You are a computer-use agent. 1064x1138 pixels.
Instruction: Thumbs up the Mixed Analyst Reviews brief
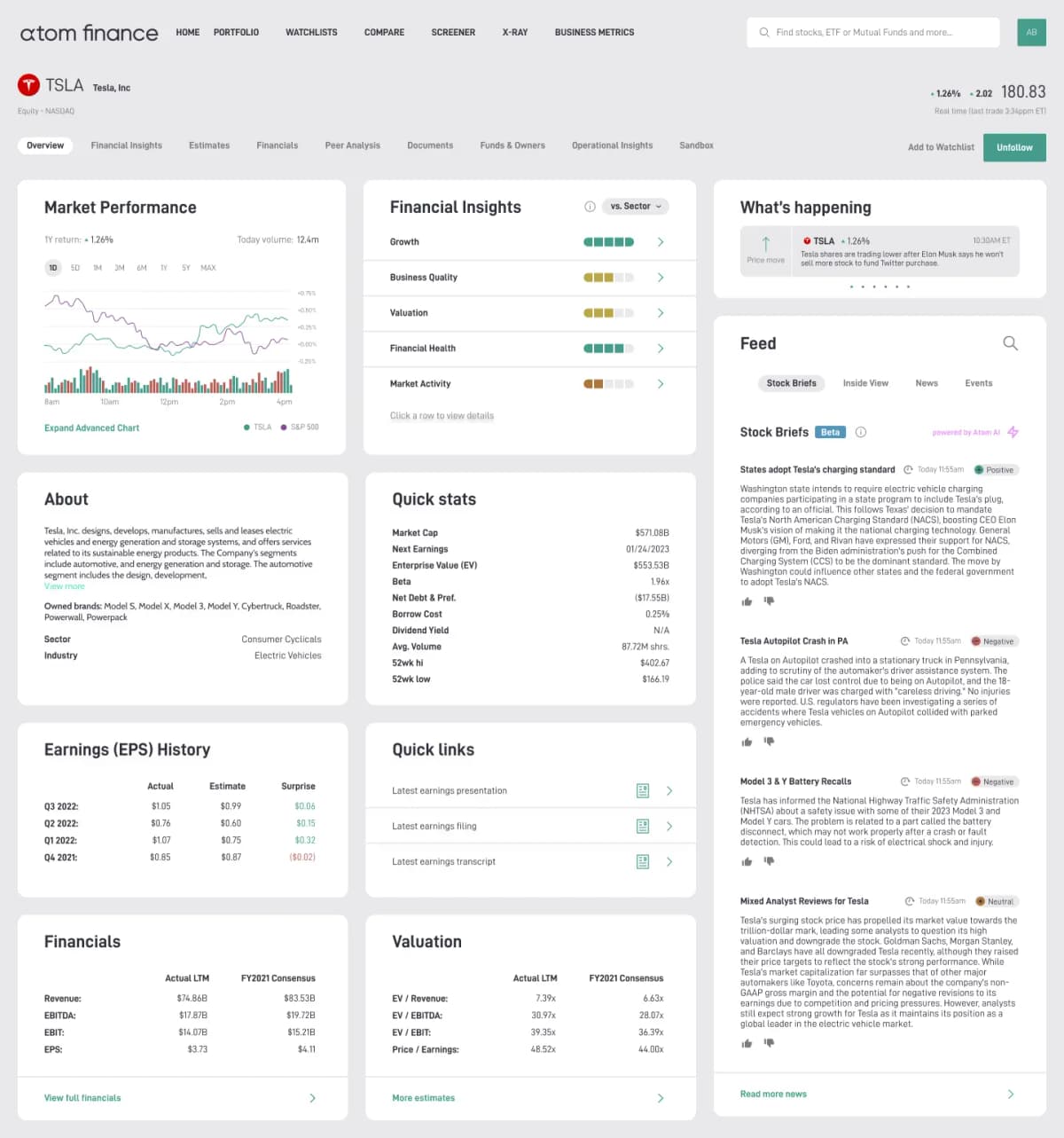(747, 1043)
